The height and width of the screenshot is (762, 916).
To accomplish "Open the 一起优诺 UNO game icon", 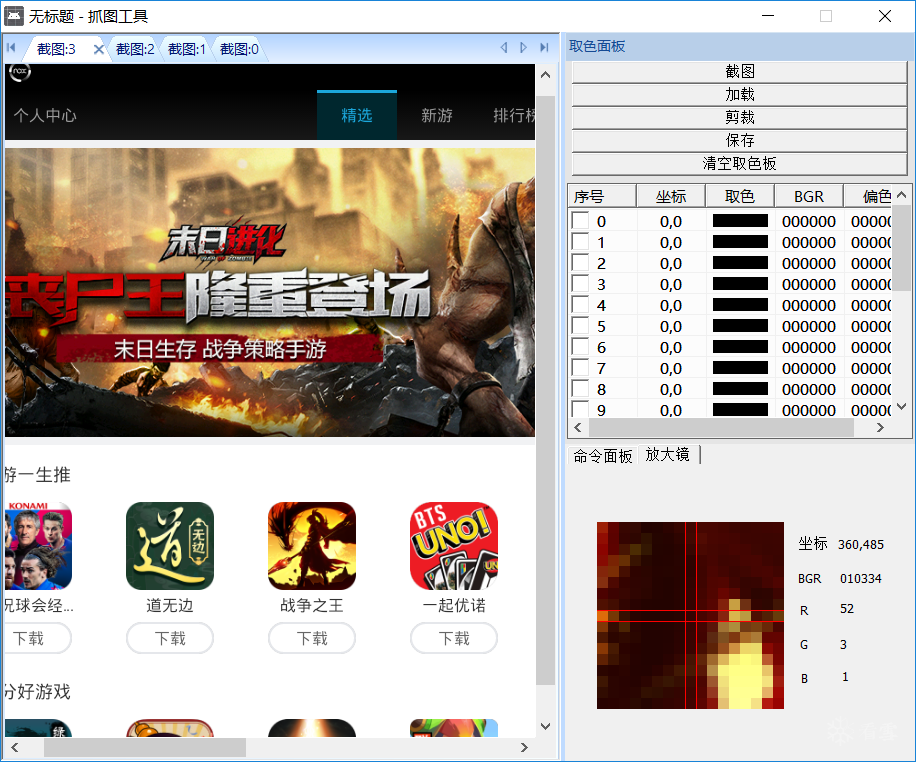I will pyautogui.click(x=454, y=546).
